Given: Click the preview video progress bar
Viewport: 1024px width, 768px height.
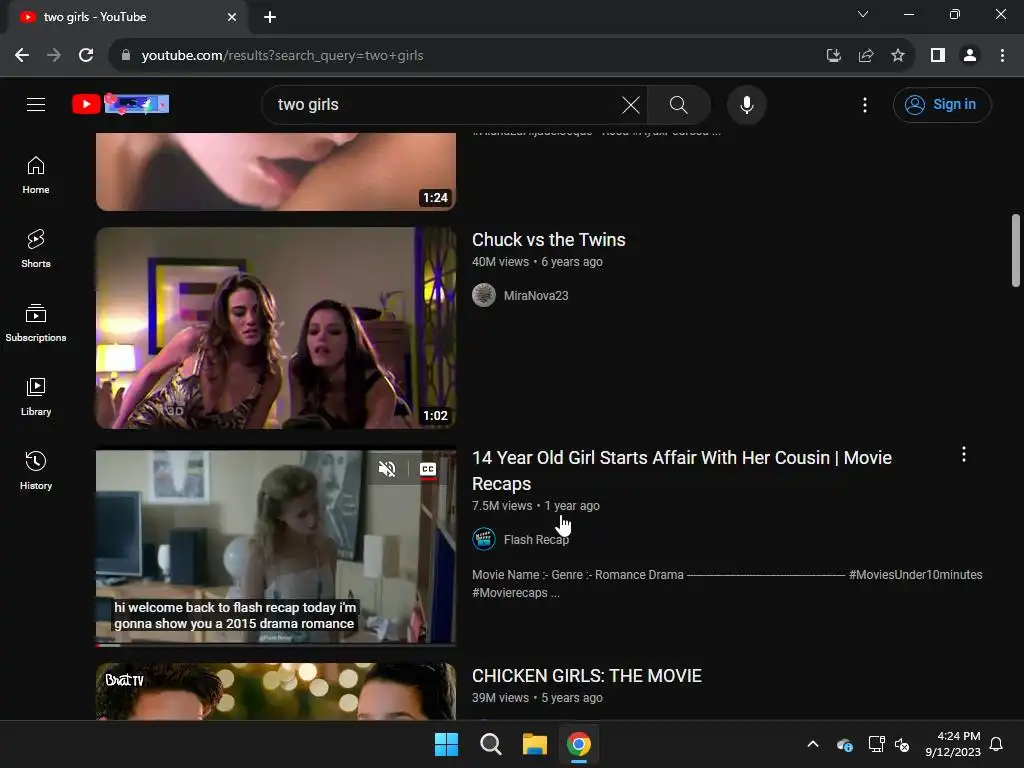Looking at the screenshot, I should (x=276, y=645).
